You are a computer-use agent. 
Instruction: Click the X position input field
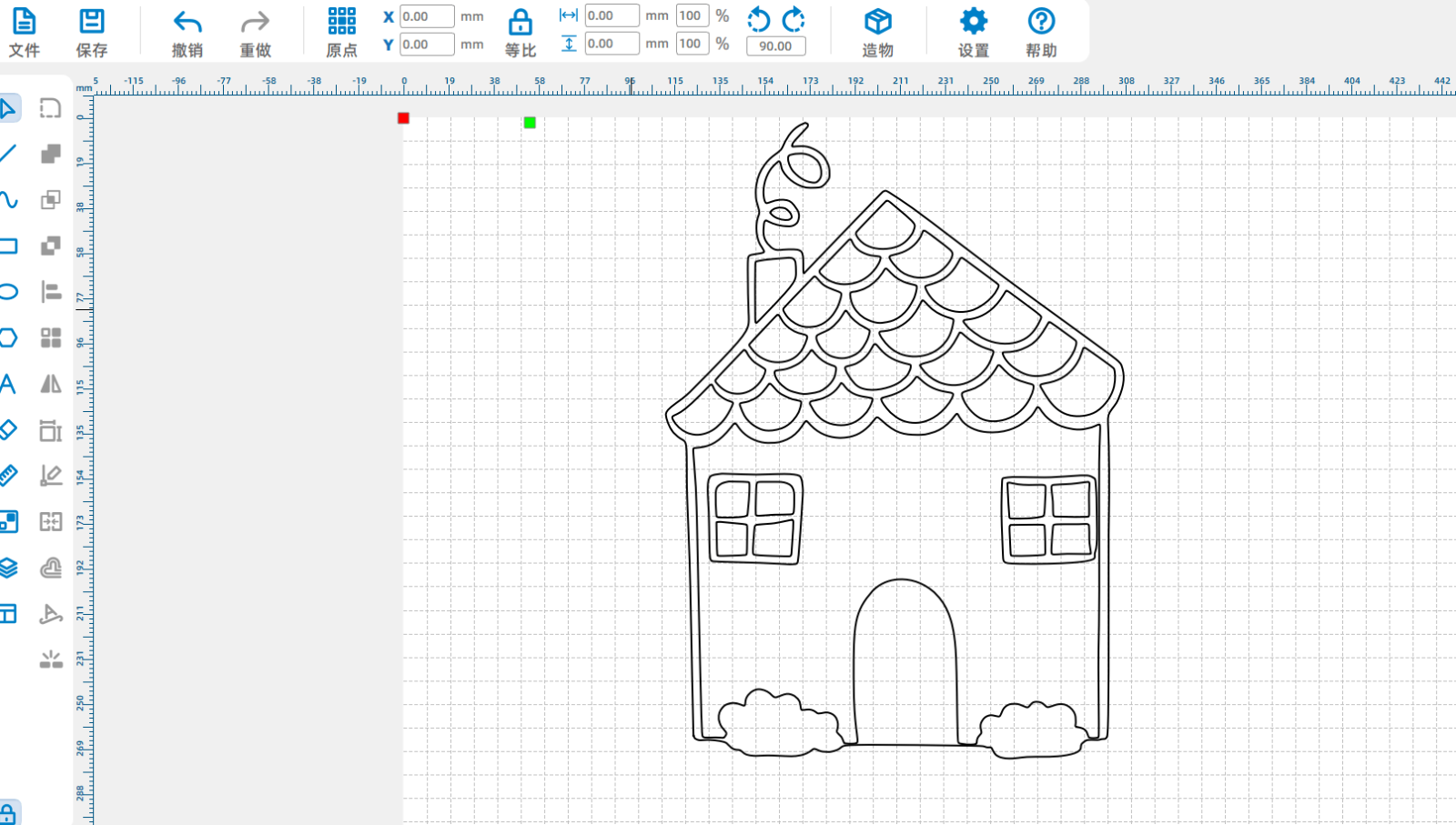click(x=427, y=16)
